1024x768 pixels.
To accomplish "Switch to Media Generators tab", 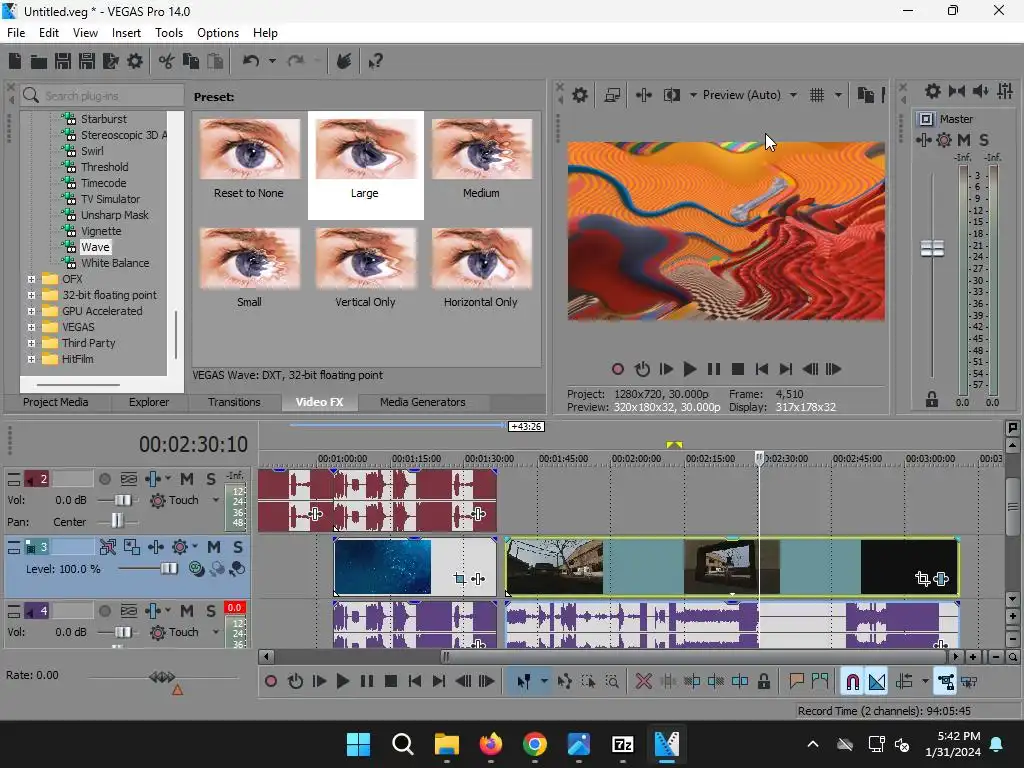I will pyautogui.click(x=423, y=402).
